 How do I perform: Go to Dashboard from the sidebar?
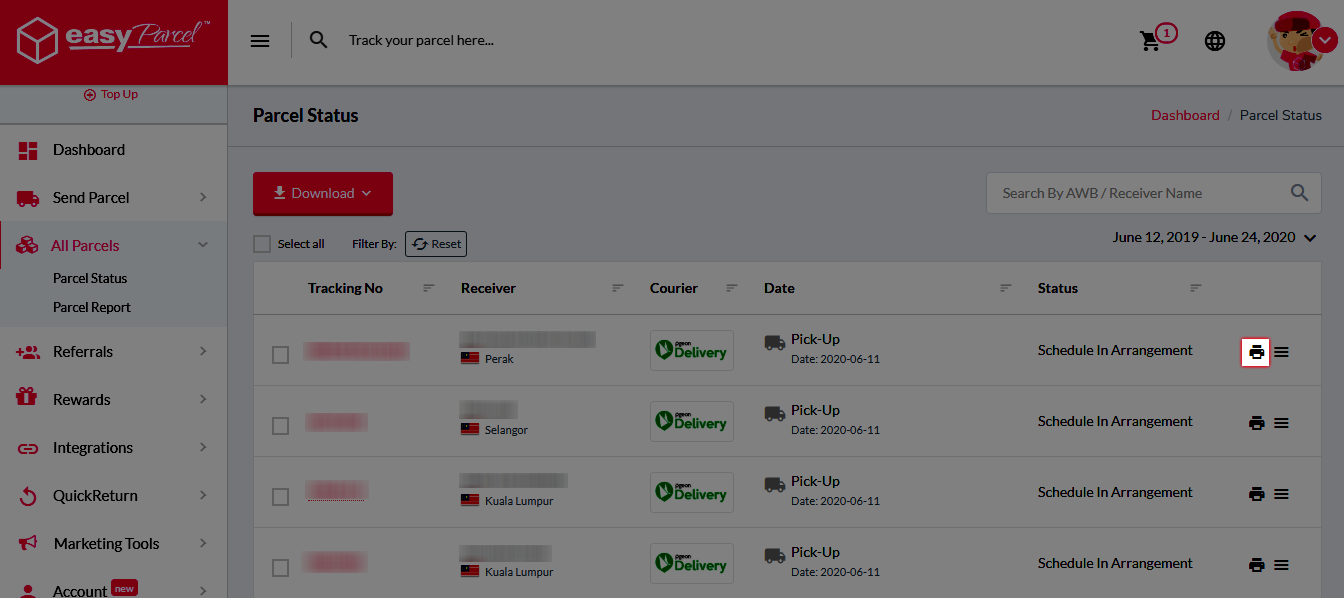click(88, 149)
